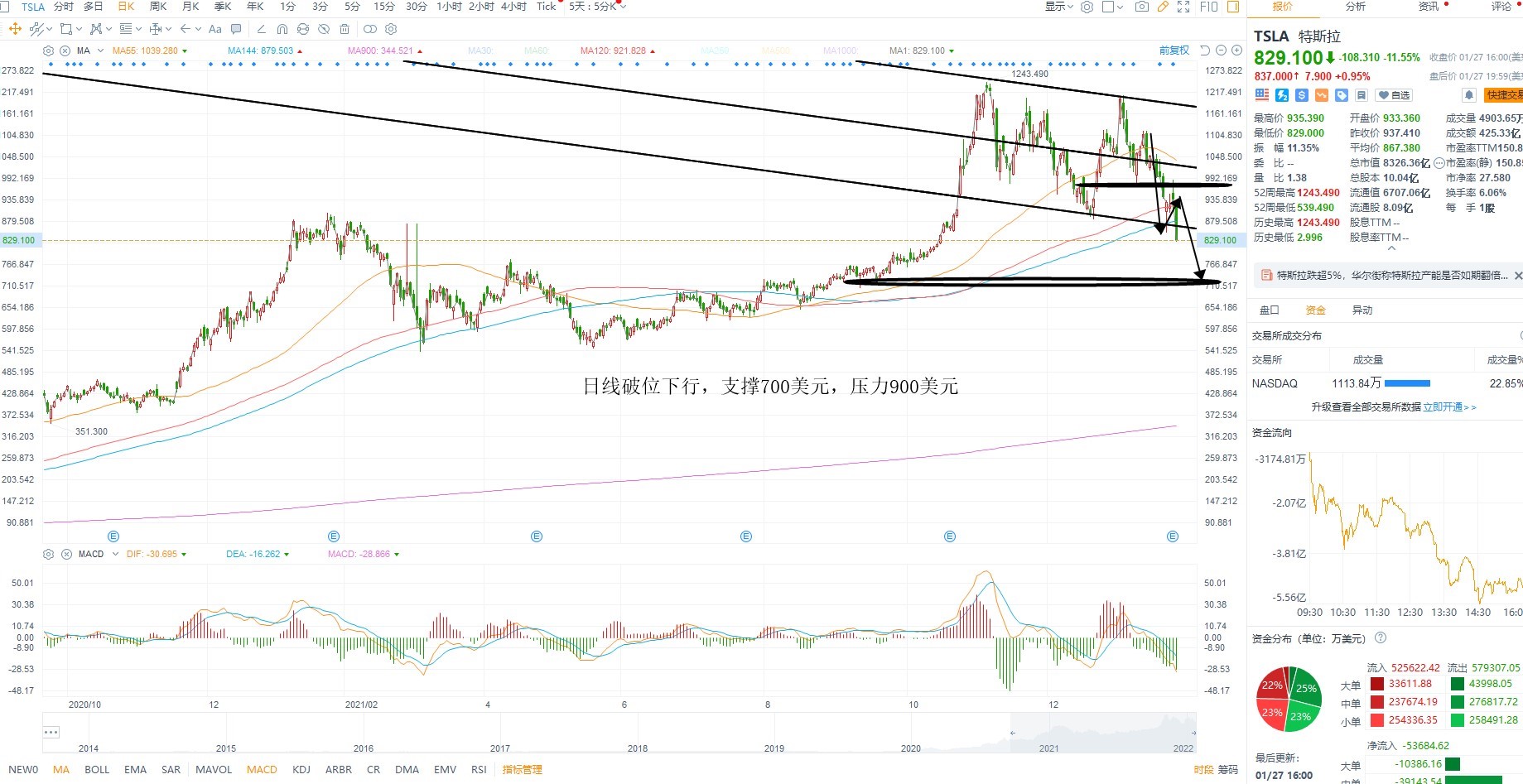Click the price alert bell icon
This screenshot has height=784, width=1523.
point(1469,95)
